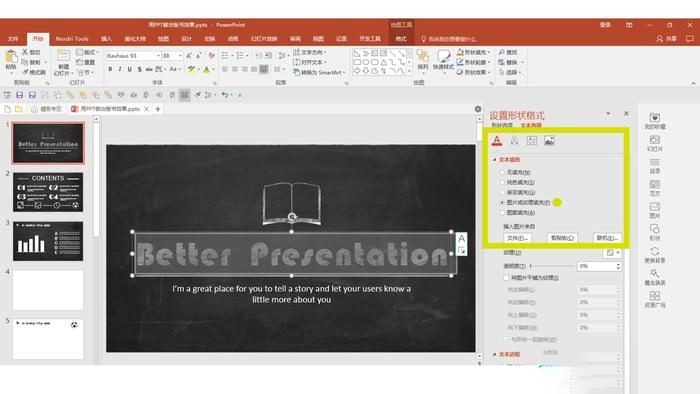Open the Bauhaus 93 font name dropdown
700x394 pixels.
point(133,56)
